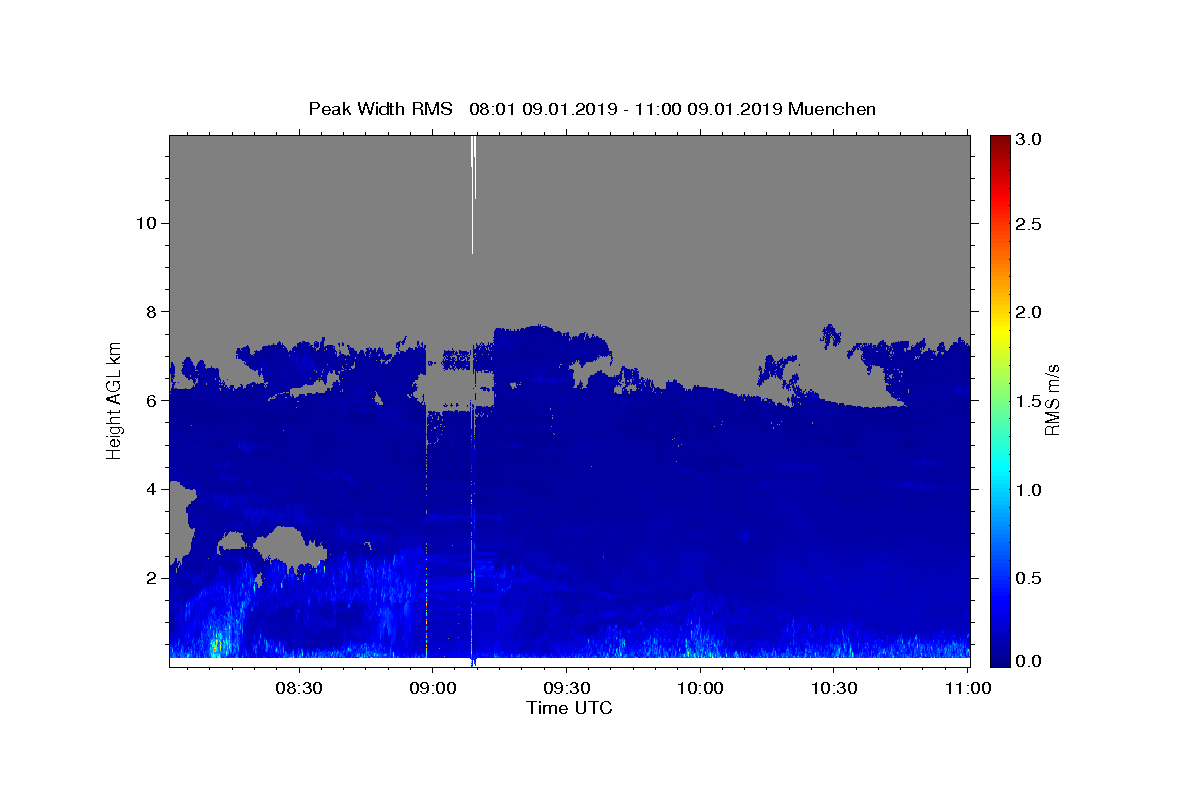Screen dimensions: 1200x800
Task: Click the colorbar value 2.5
Action: [1029, 224]
